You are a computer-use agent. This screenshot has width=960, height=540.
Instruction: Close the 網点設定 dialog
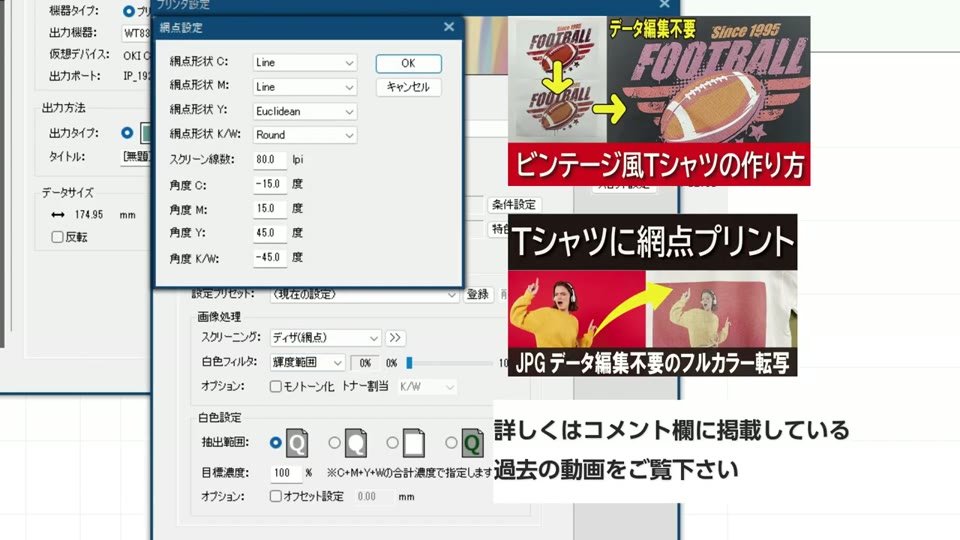tap(449, 27)
